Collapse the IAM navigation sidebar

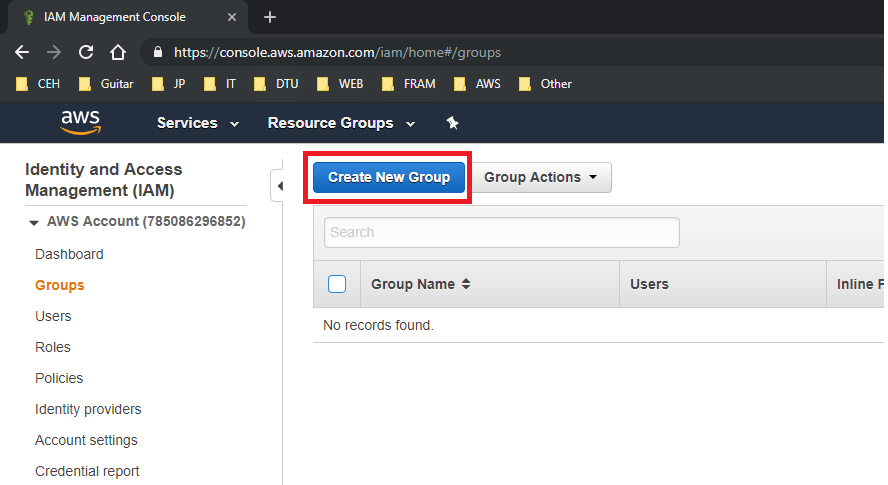[277, 186]
